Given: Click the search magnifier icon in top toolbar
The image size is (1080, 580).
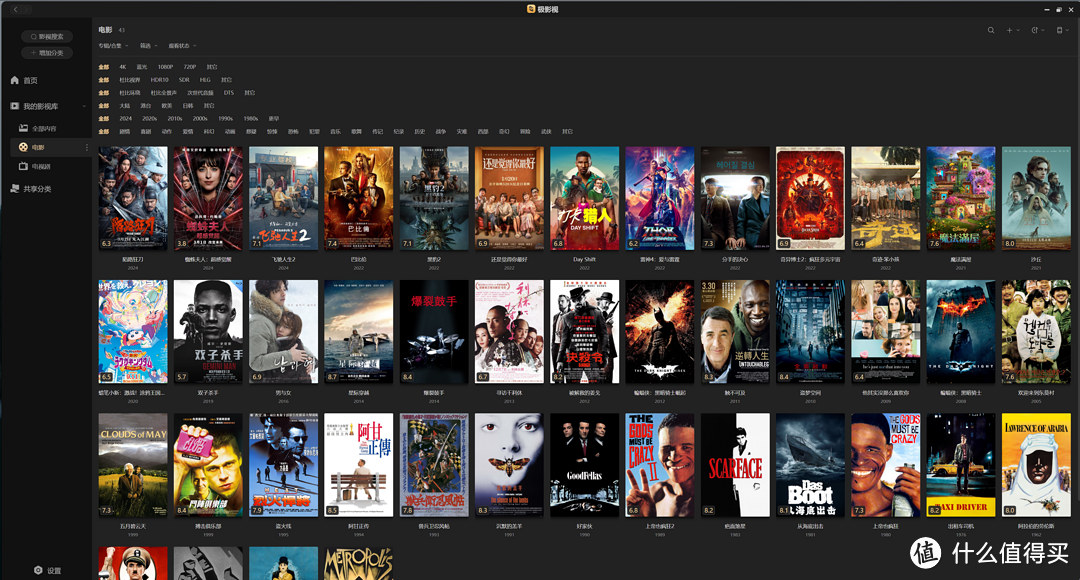Looking at the screenshot, I should coord(991,30).
